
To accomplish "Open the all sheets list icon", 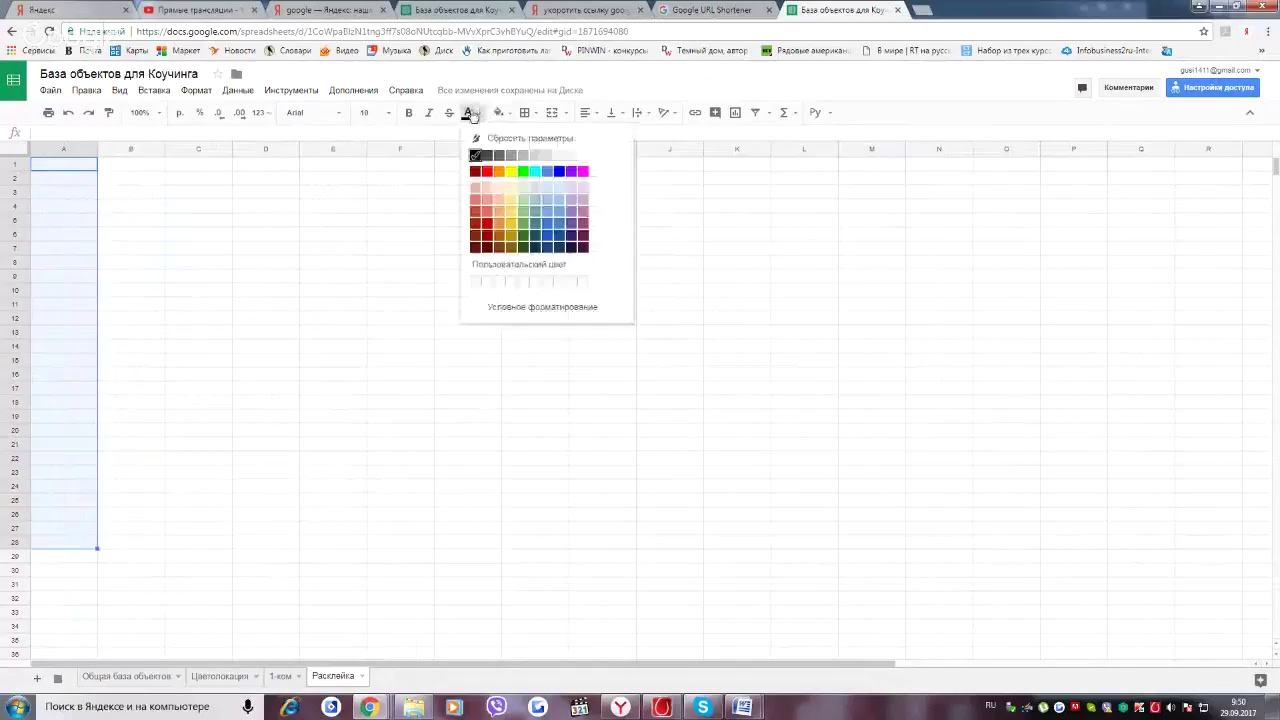I will pyautogui.click(x=57, y=678).
